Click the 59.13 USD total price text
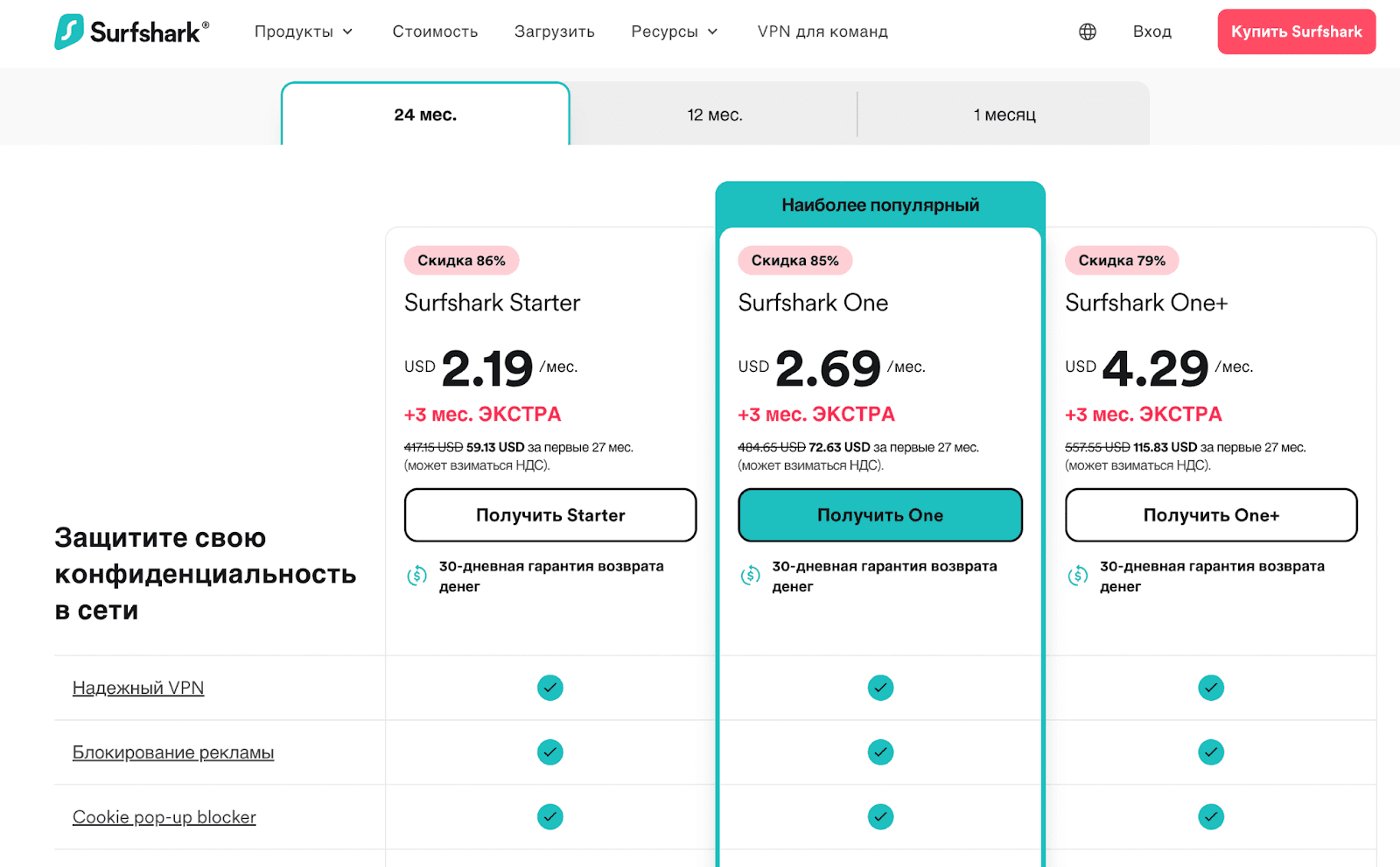The width and height of the screenshot is (1400, 867). pyautogui.click(x=495, y=447)
